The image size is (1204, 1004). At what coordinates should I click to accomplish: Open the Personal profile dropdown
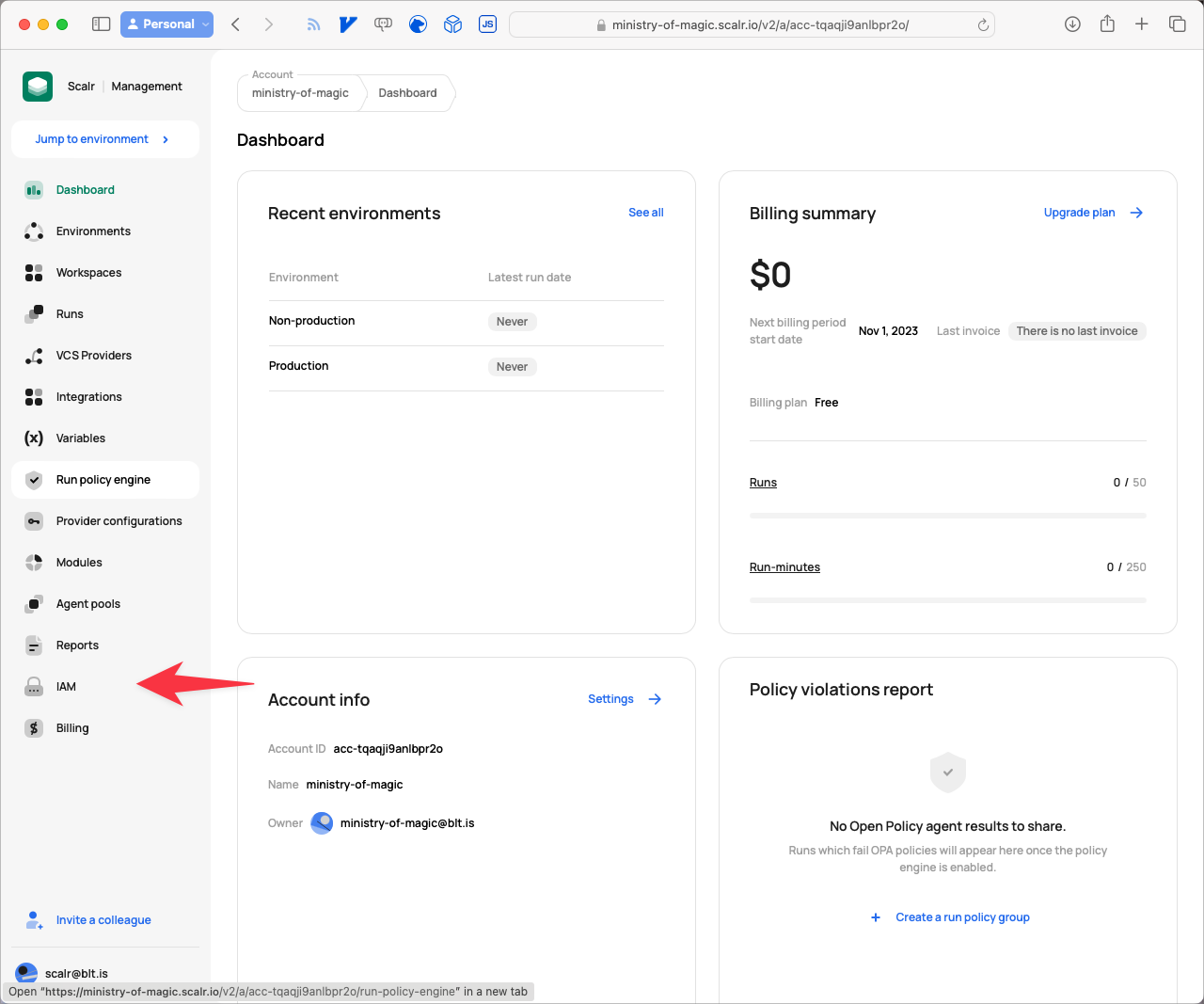[166, 24]
